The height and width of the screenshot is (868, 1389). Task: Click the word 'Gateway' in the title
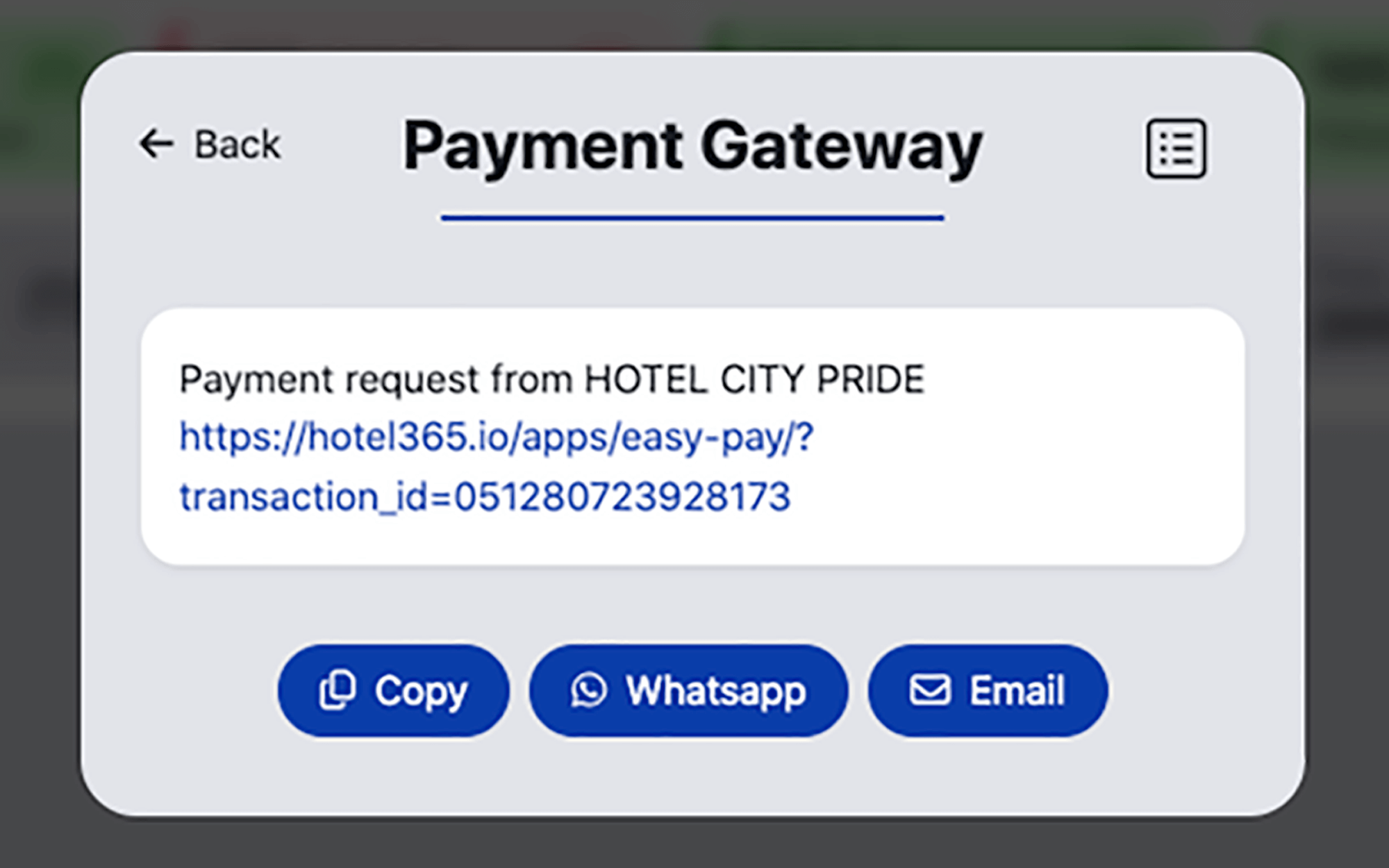pyautogui.click(x=840, y=147)
